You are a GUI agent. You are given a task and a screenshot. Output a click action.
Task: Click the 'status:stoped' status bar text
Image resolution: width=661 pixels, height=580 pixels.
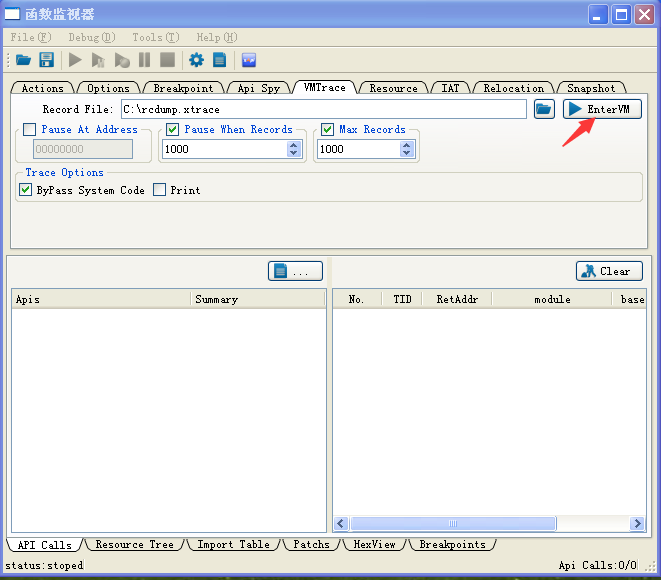[x=44, y=565]
